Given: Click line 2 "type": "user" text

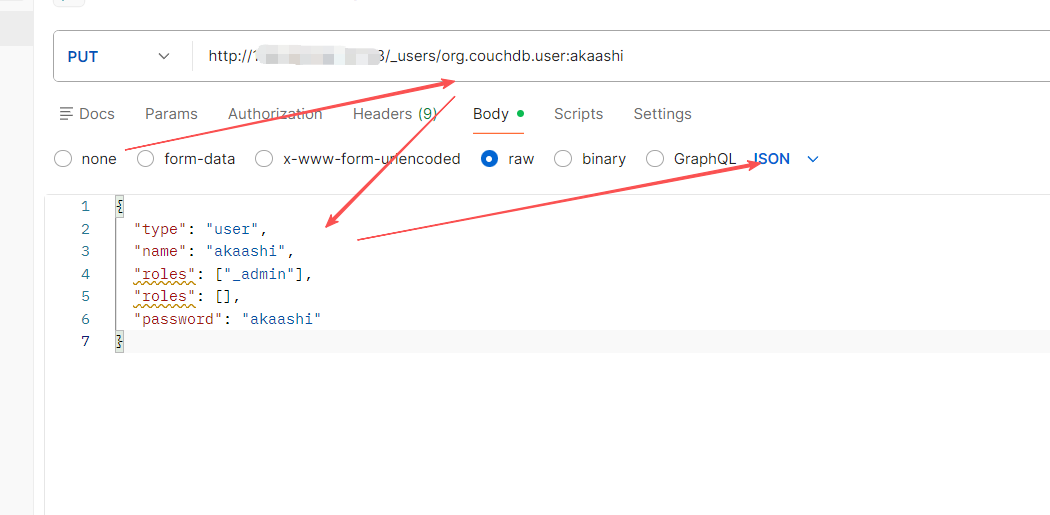Looking at the screenshot, I should click(201, 230).
